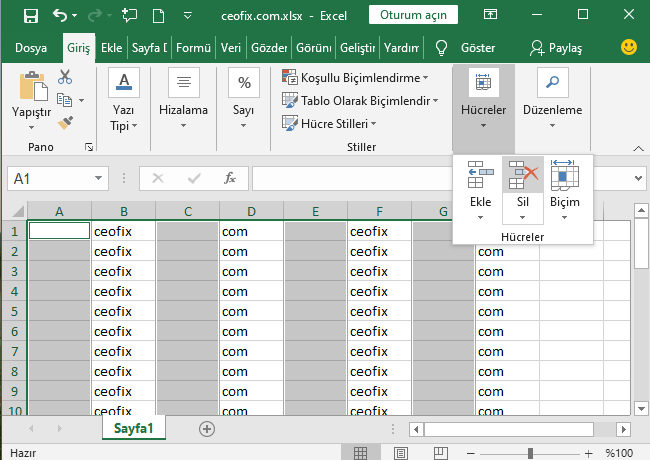Open the Yazı Tipi font group

click(x=124, y=101)
